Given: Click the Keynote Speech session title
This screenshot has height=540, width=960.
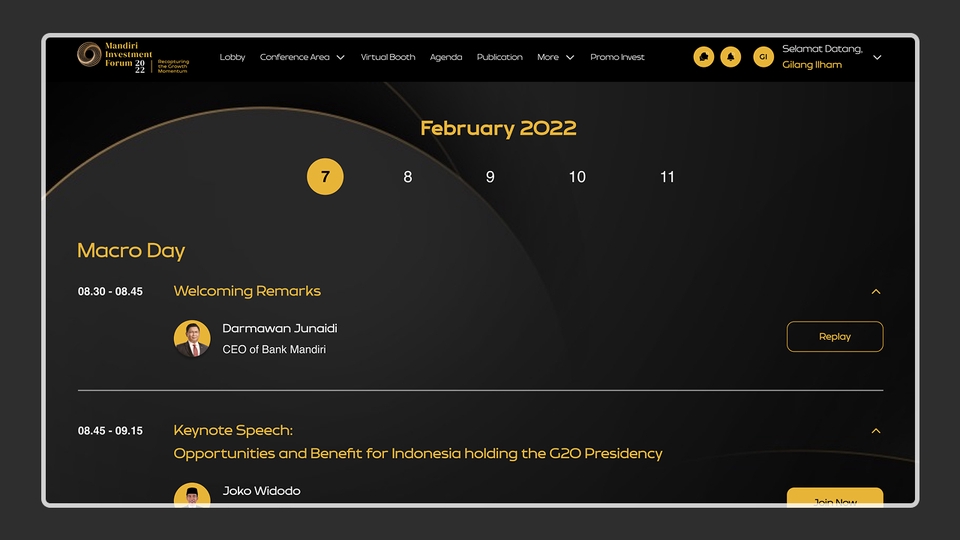Looking at the screenshot, I should click(418, 441).
